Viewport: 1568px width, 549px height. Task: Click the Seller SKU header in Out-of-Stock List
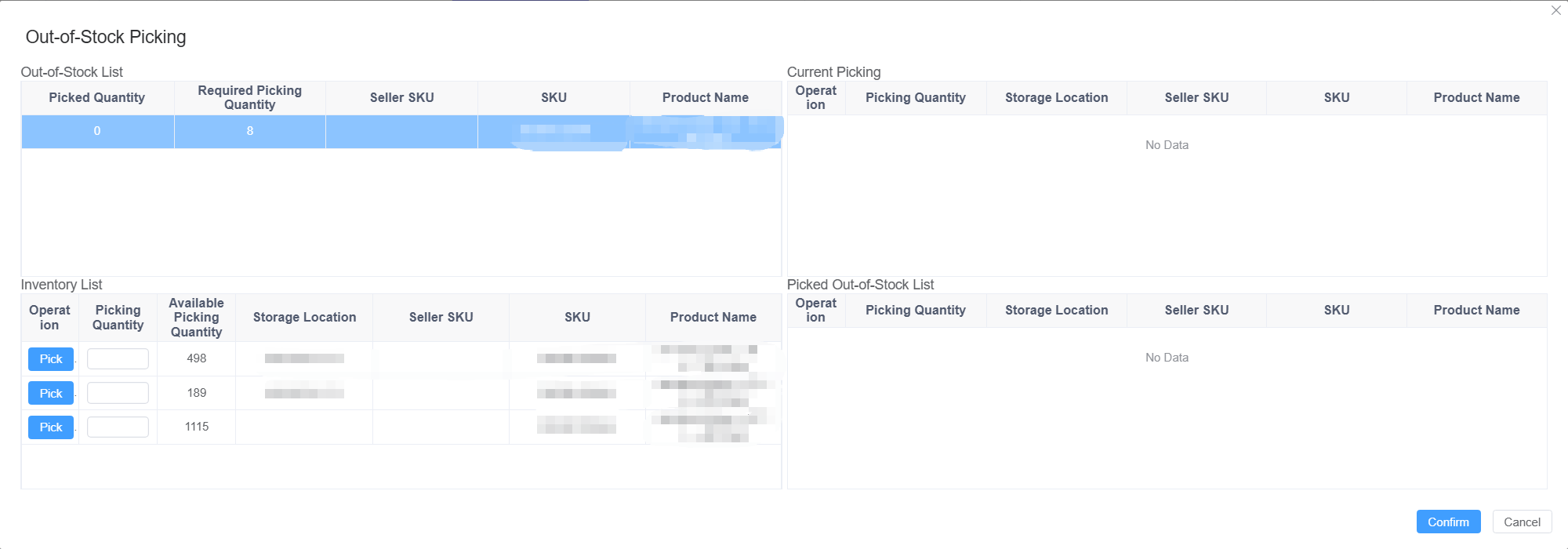coord(401,97)
